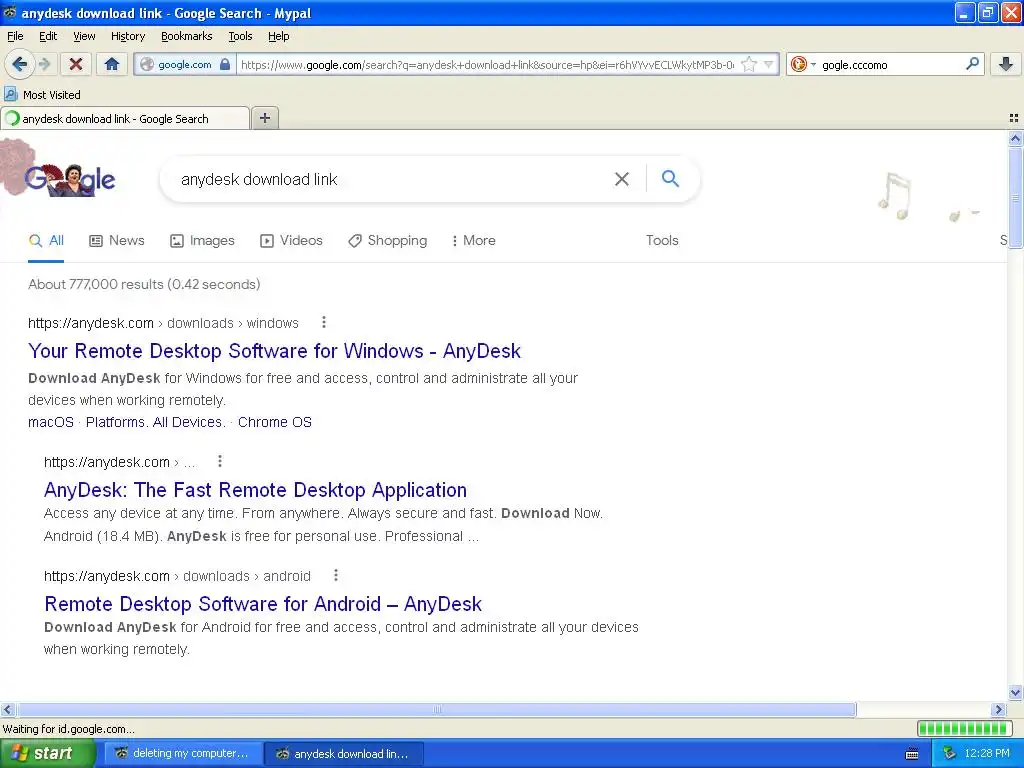Switch to Shopping results

point(387,240)
